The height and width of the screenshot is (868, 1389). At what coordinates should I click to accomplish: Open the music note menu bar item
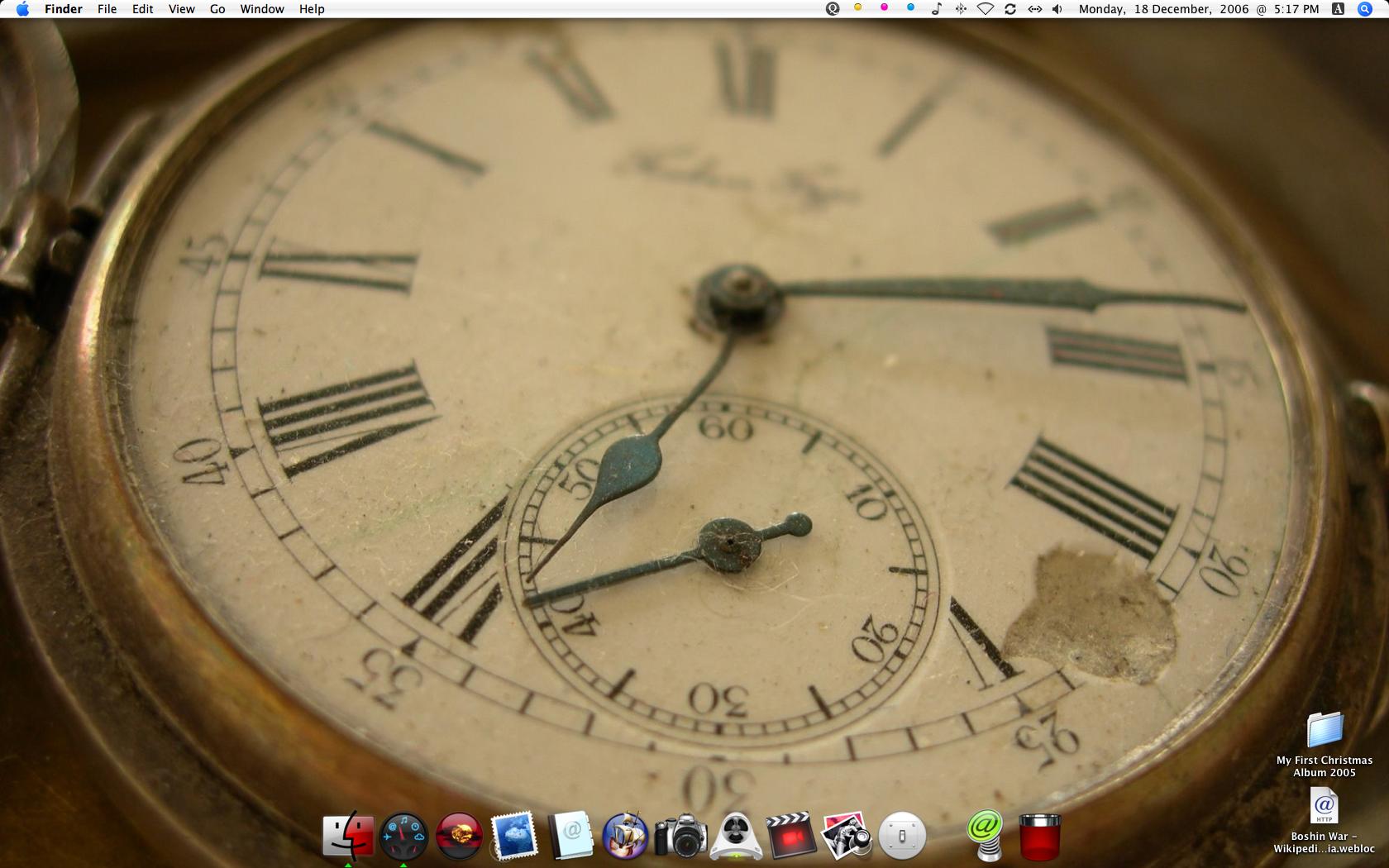(x=936, y=9)
